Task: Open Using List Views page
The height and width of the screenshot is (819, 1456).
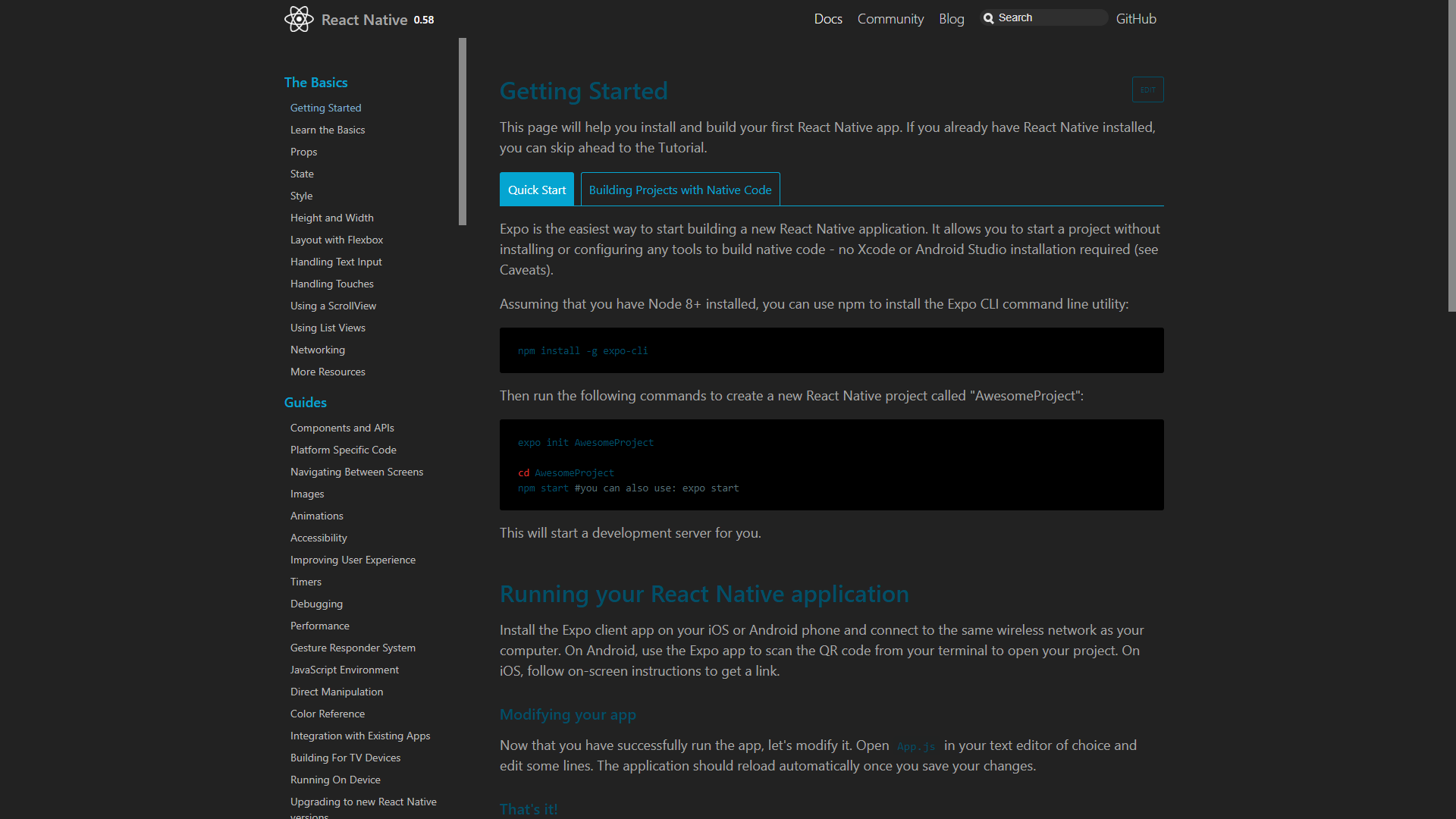Action: tap(328, 328)
